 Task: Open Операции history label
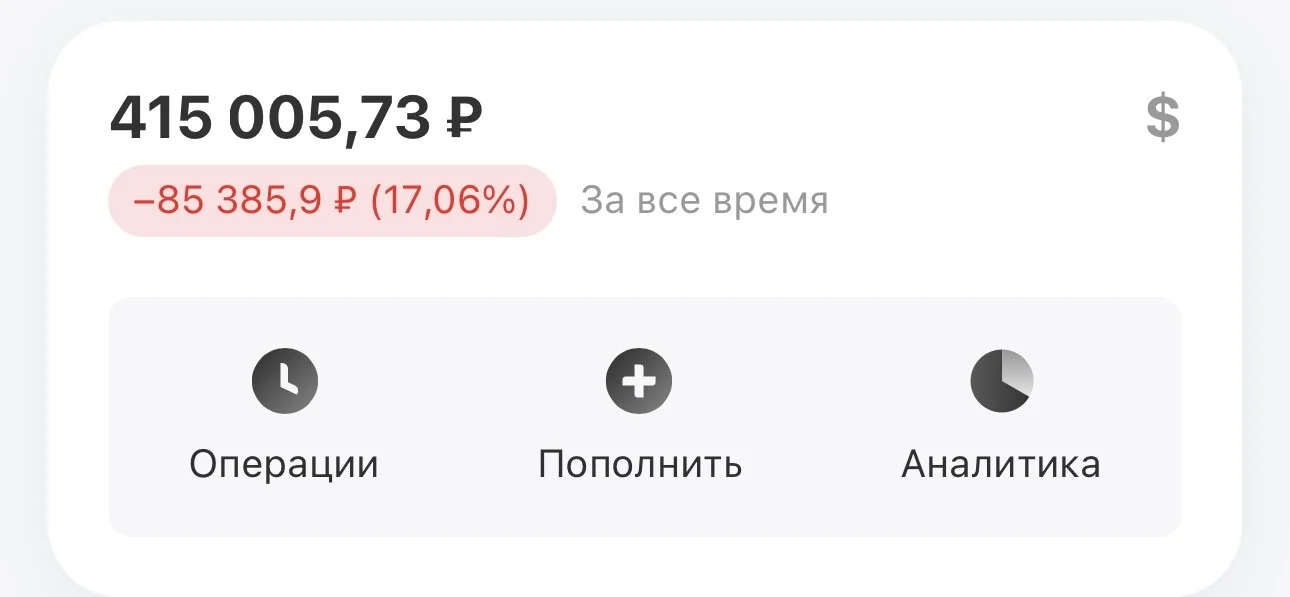284,464
